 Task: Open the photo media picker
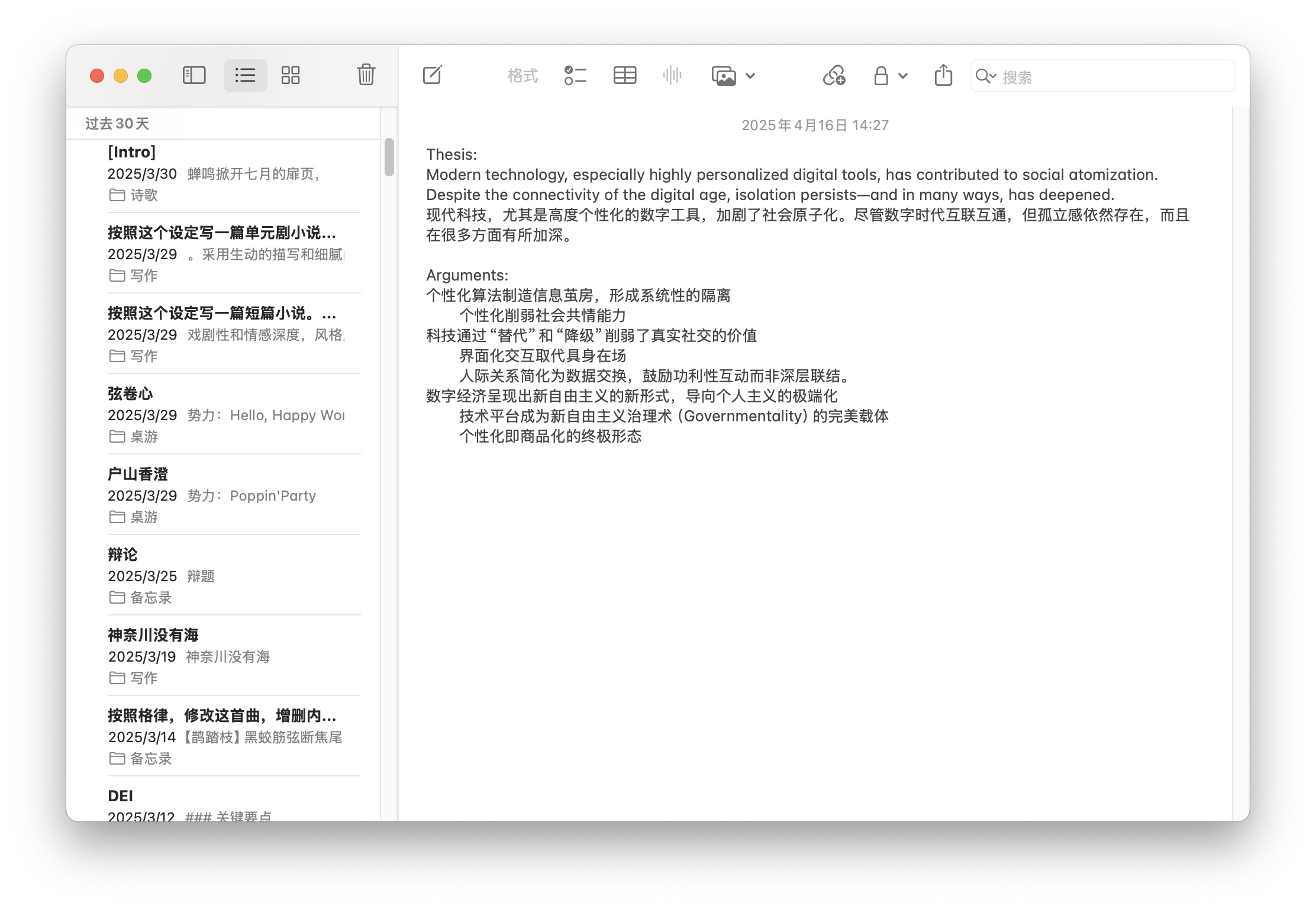[x=724, y=76]
